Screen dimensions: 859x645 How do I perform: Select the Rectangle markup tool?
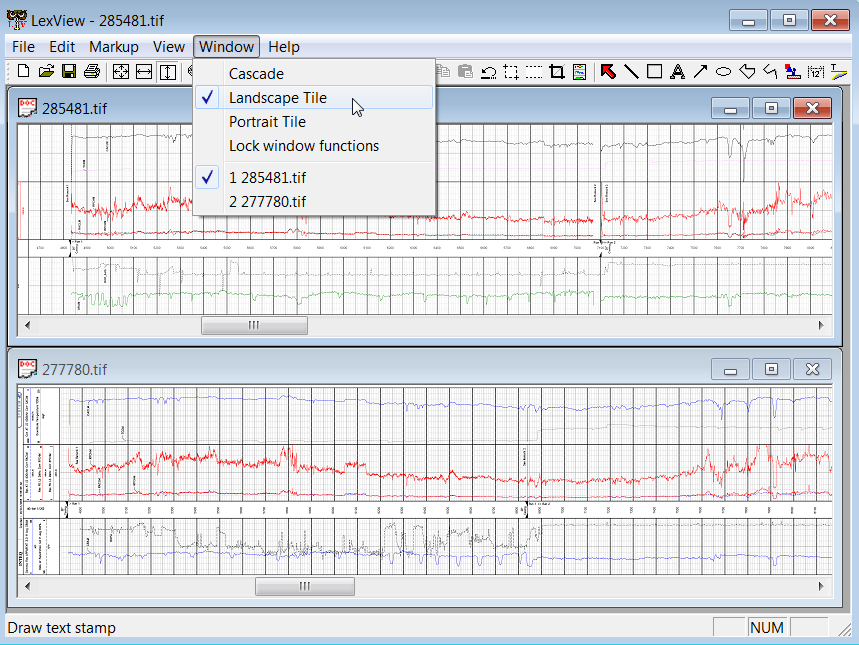point(654,72)
